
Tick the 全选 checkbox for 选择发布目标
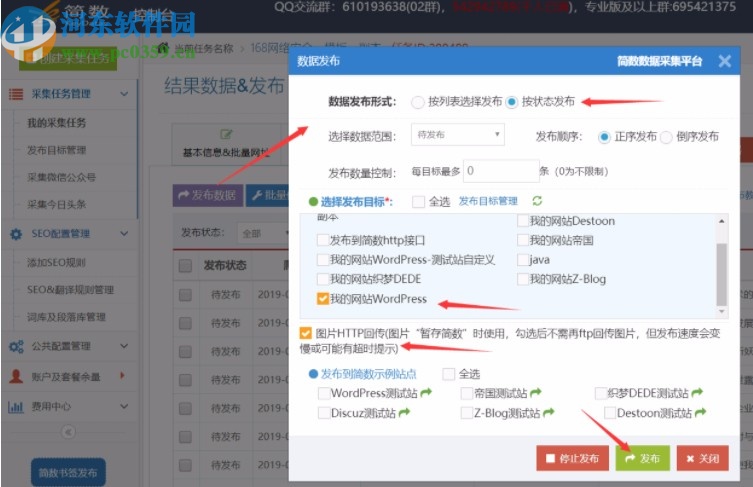tap(418, 202)
